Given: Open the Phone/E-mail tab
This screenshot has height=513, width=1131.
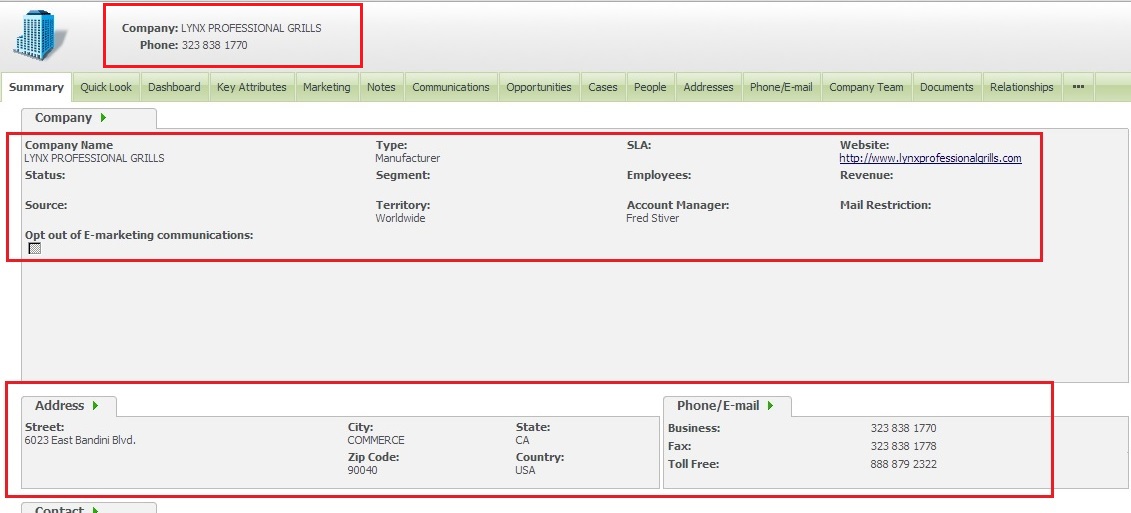Looking at the screenshot, I should 781,87.
